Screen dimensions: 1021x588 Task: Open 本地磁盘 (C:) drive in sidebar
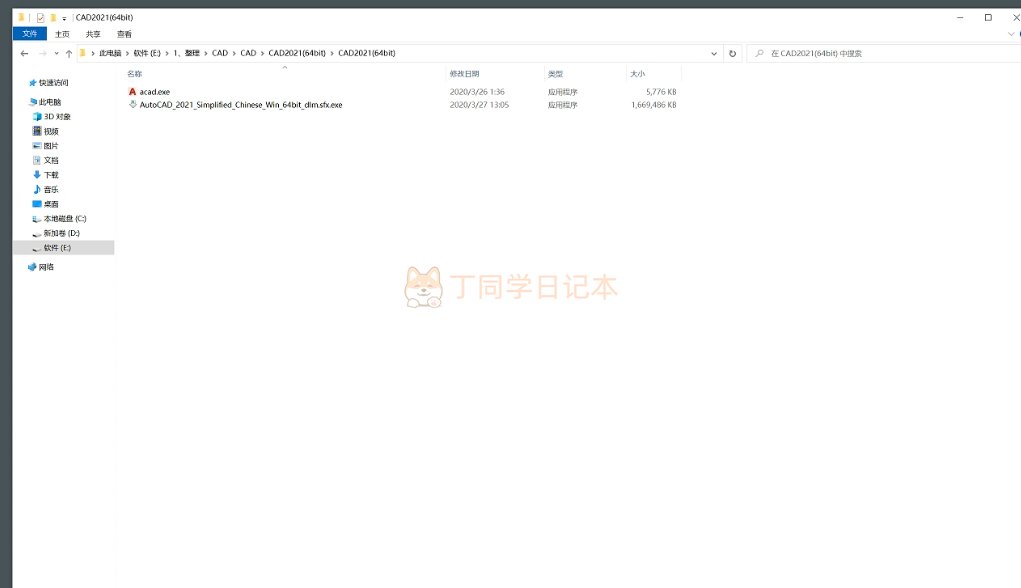tap(64, 219)
